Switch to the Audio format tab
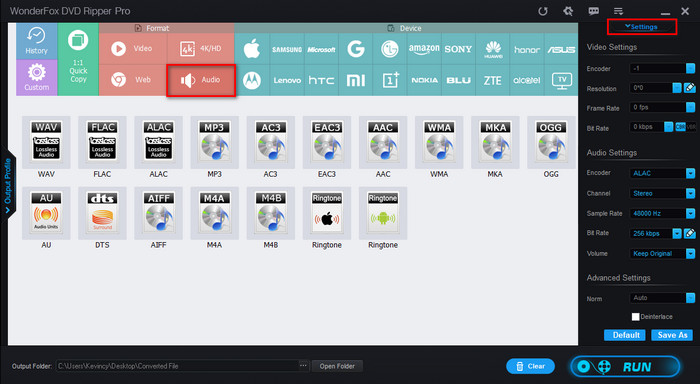The height and width of the screenshot is (384, 700). pos(201,80)
